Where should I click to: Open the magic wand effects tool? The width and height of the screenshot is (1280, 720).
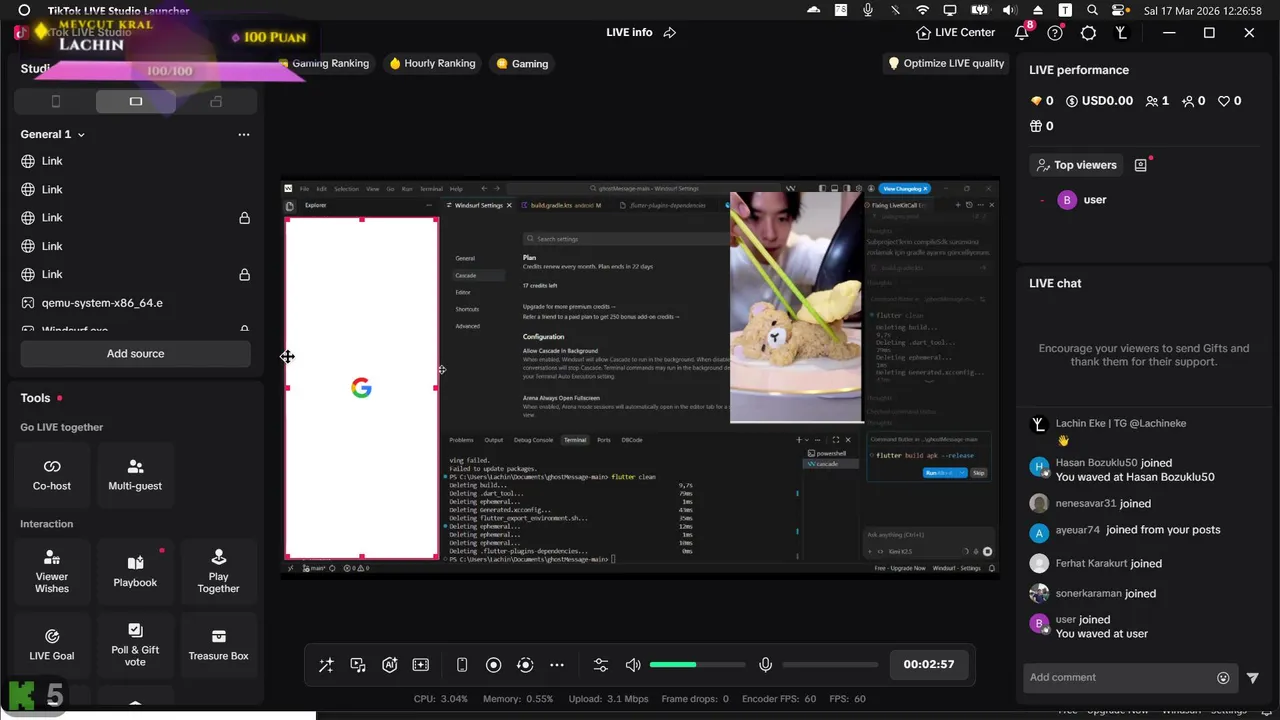point(326,665)
